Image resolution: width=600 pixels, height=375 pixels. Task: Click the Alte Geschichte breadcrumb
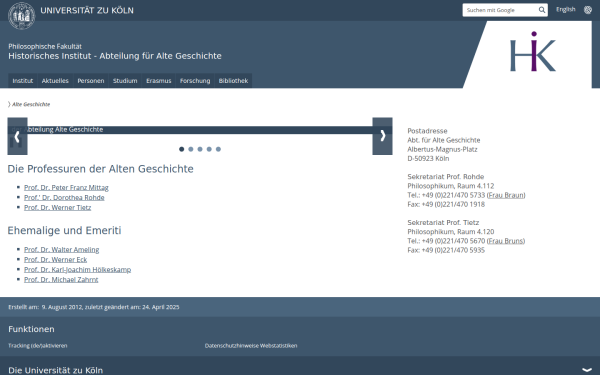point(31,104)
